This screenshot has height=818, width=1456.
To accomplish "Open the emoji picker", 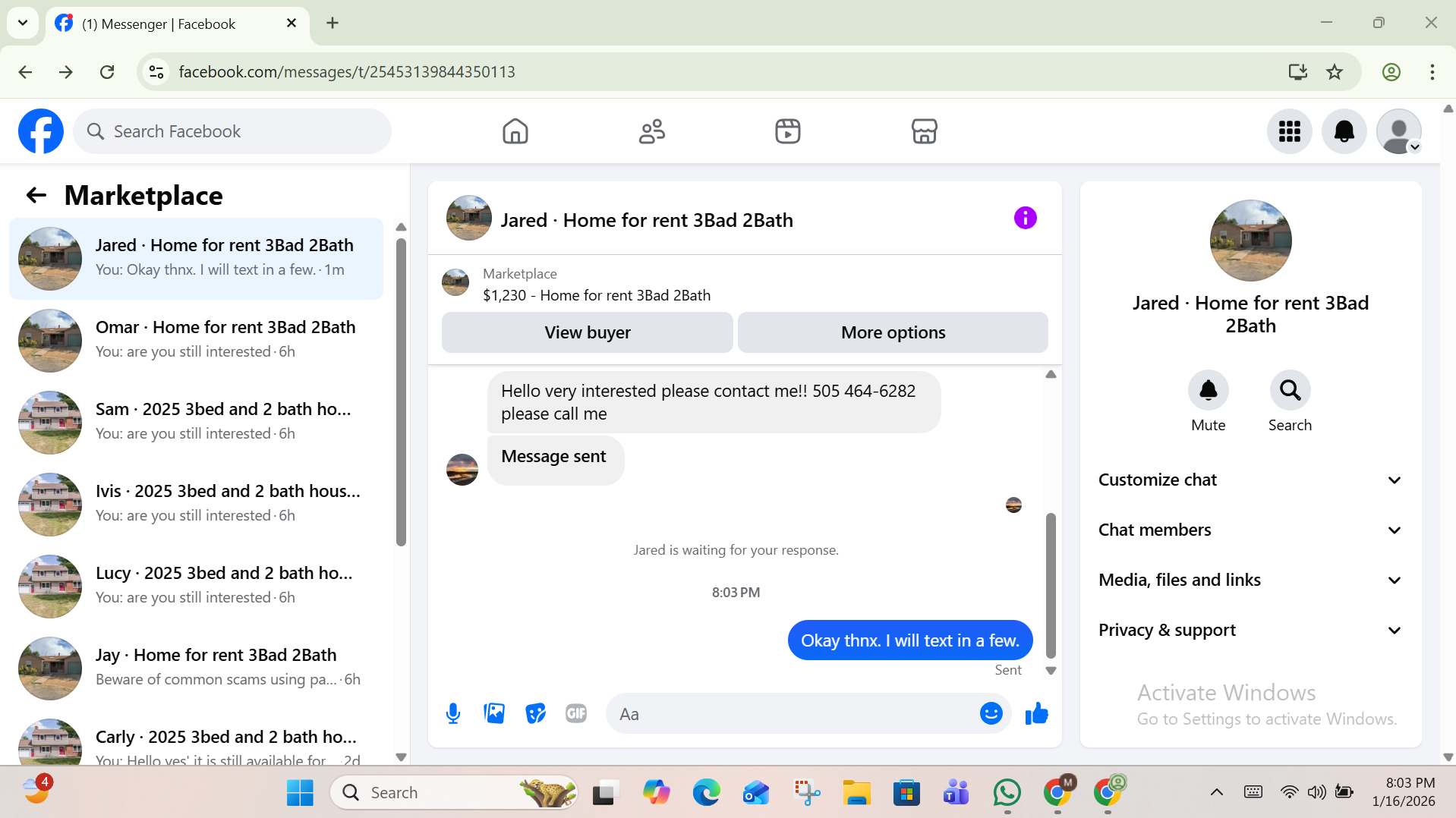I will [x=991, y=713].
